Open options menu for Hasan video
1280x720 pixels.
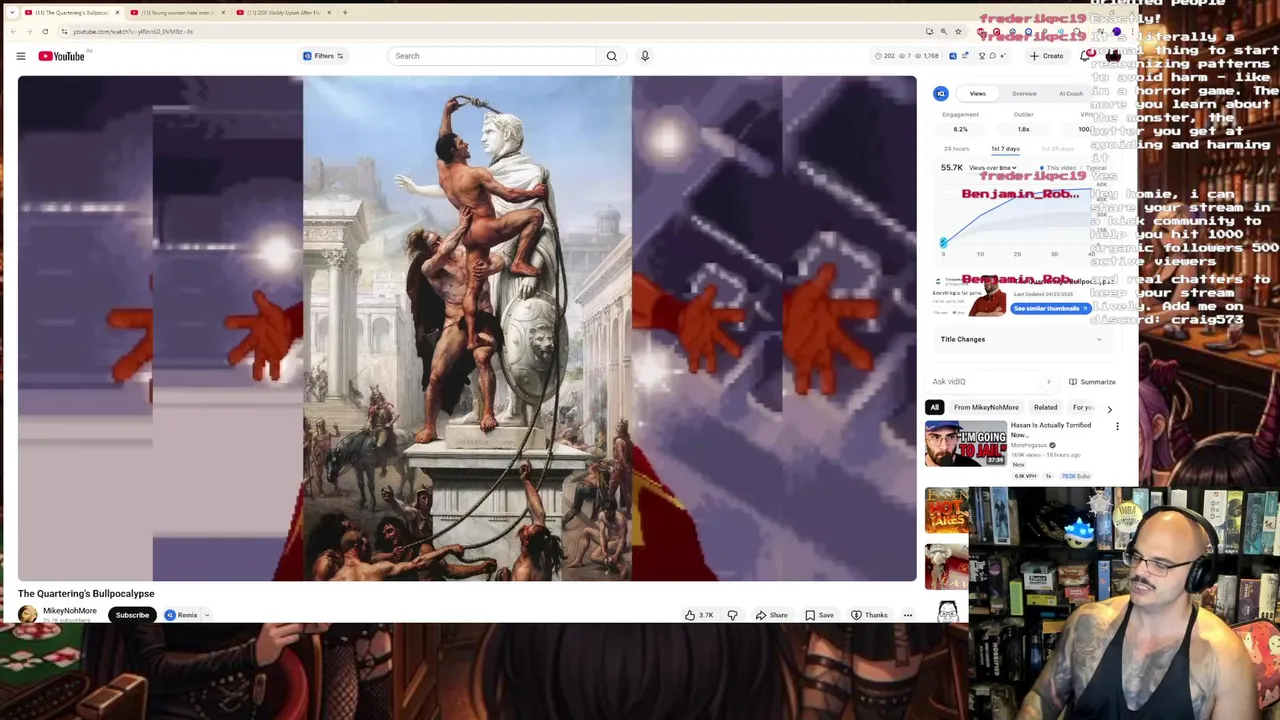pyautogui.click(x=1117, y=427)
